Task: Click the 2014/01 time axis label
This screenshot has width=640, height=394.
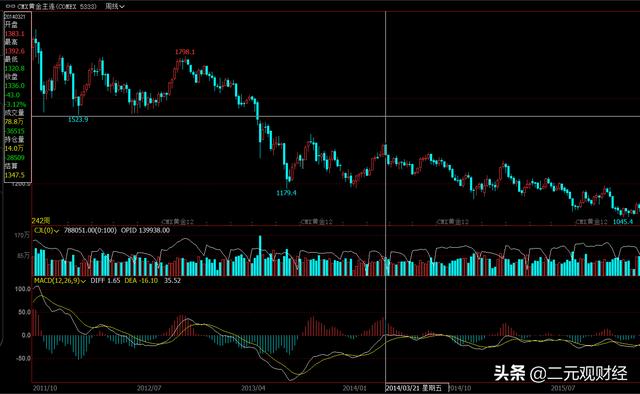Action: (x=355, y=388)
